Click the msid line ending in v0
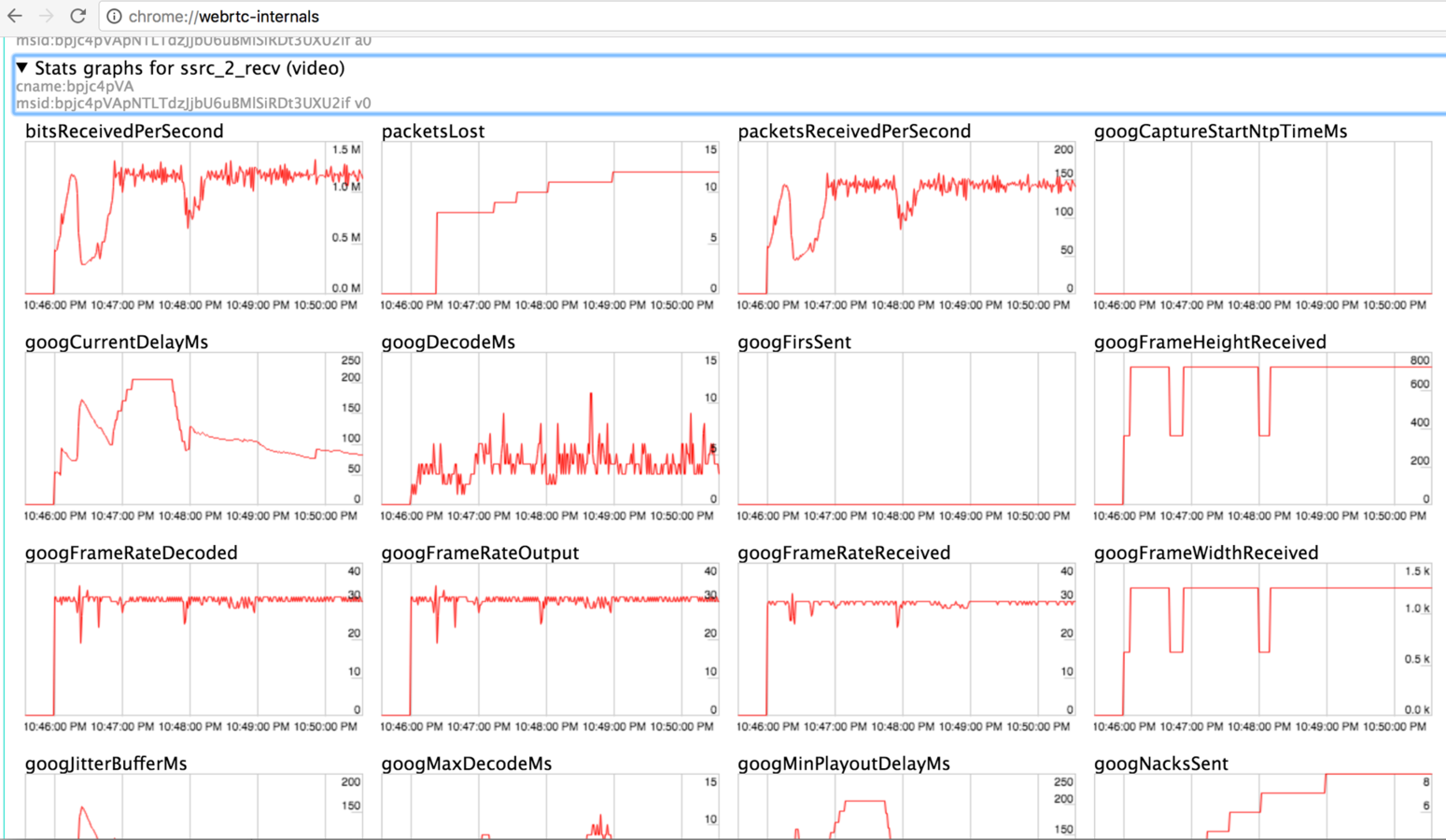Viewport: 1446px width, 840px height. tap(193, 103)
